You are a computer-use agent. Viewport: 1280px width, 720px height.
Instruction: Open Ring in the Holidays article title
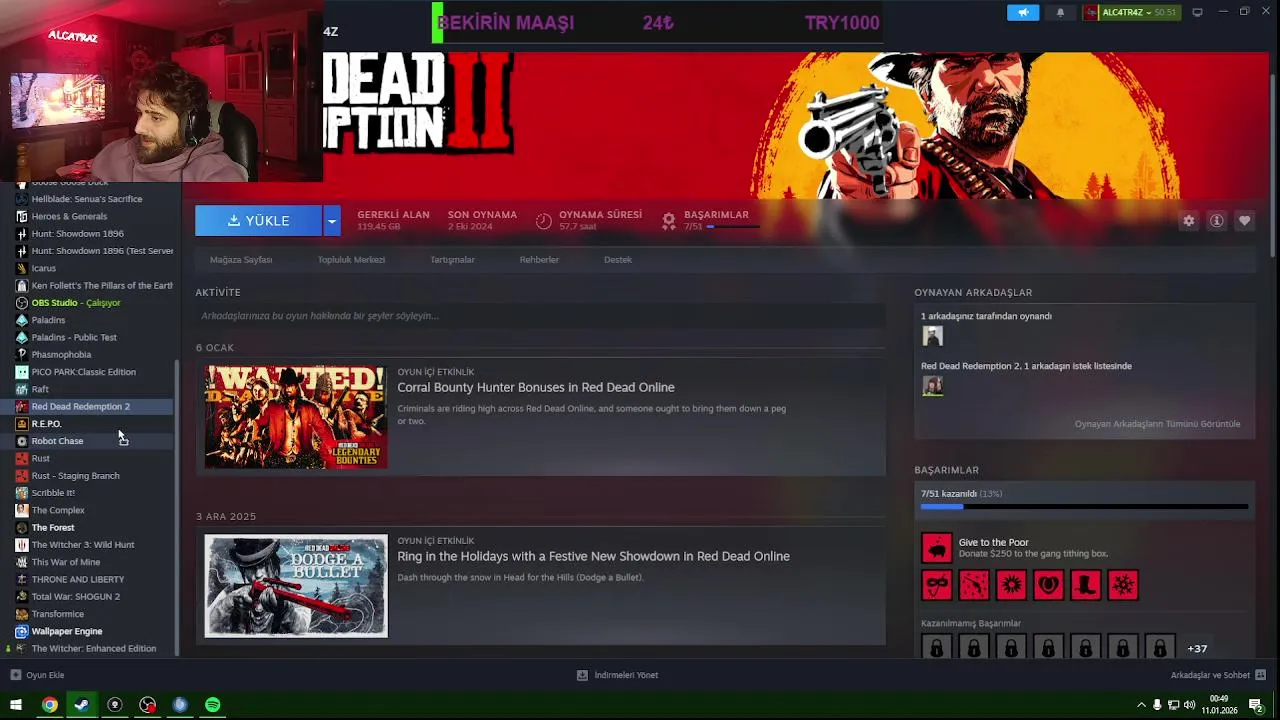click(x=593, y=556)
